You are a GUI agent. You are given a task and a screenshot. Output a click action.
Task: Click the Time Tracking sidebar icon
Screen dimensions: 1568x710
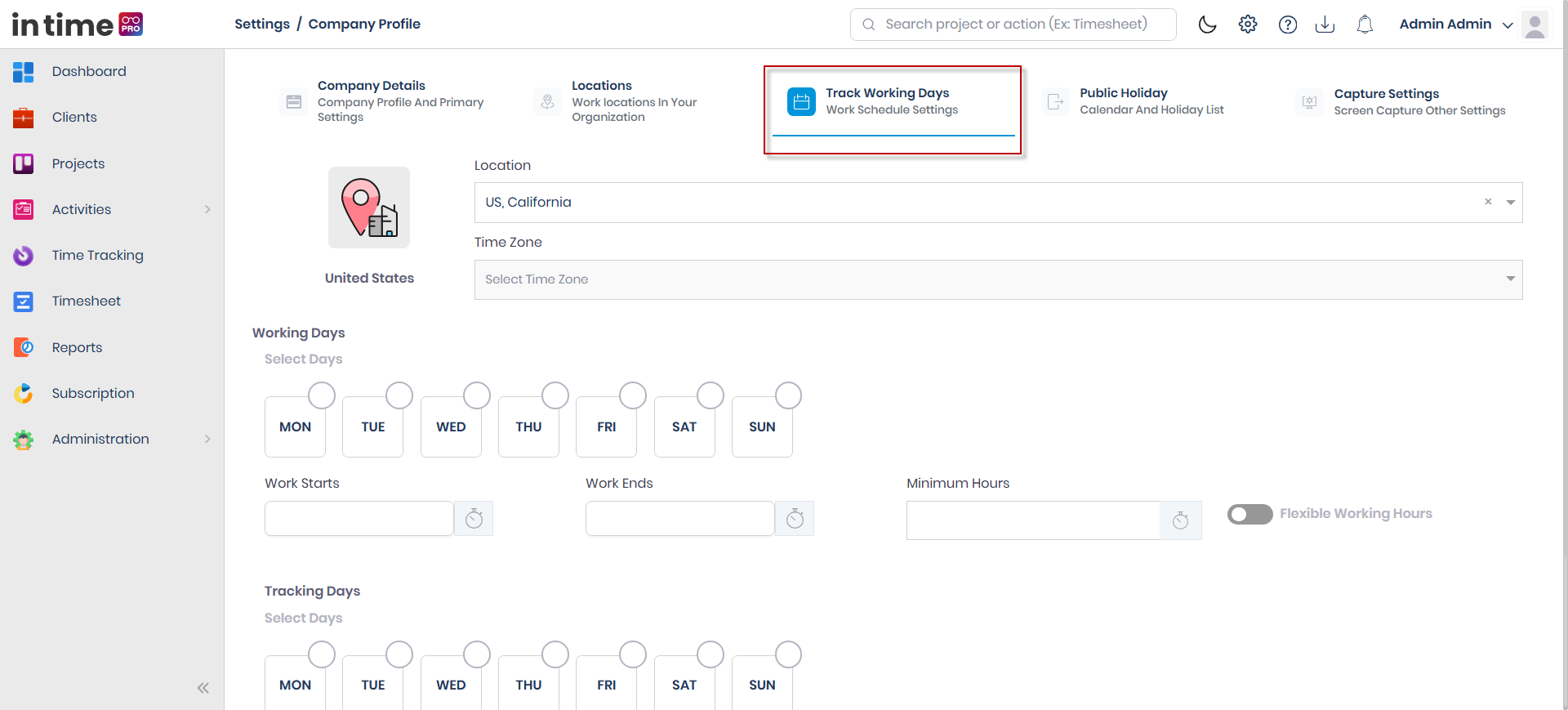24,256
